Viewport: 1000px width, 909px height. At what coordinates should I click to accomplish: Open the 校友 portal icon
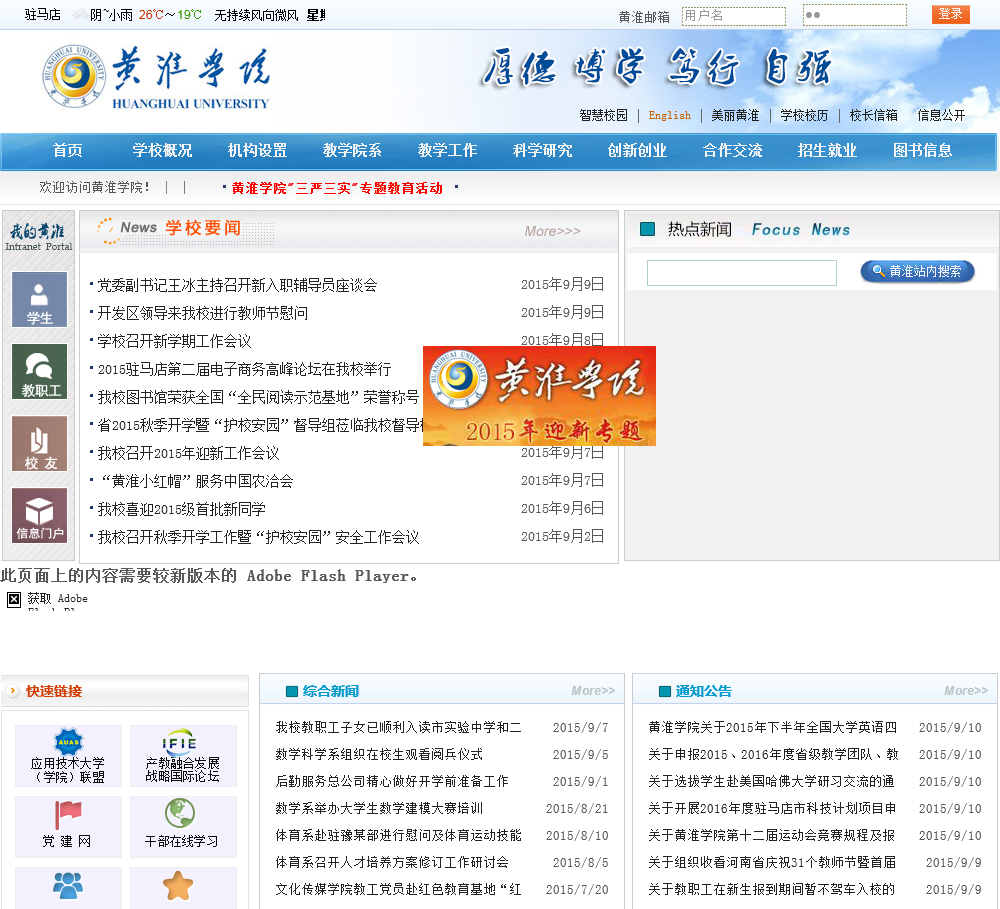coord(39,443)
